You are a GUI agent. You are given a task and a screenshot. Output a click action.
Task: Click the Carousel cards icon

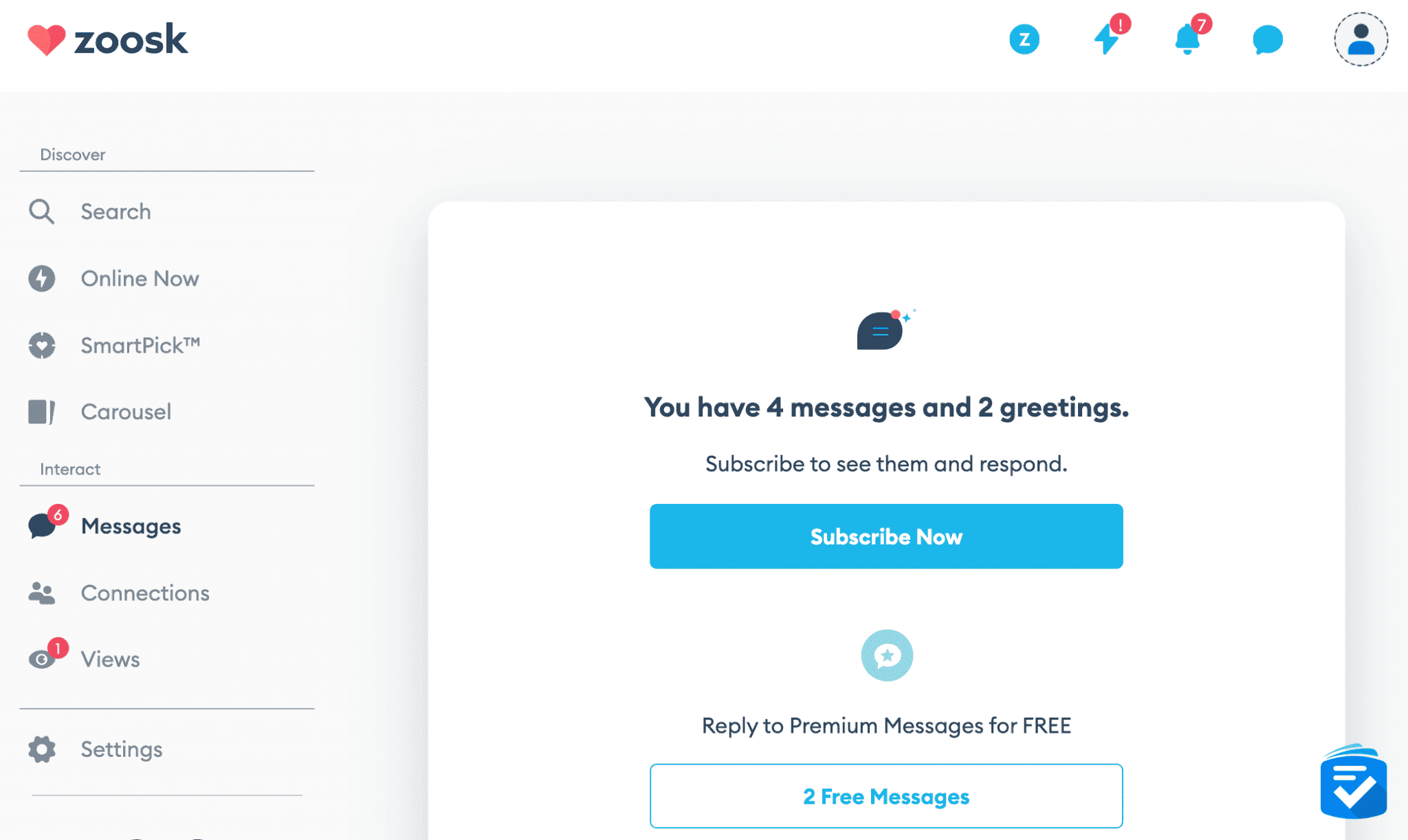tap(41, 412)
